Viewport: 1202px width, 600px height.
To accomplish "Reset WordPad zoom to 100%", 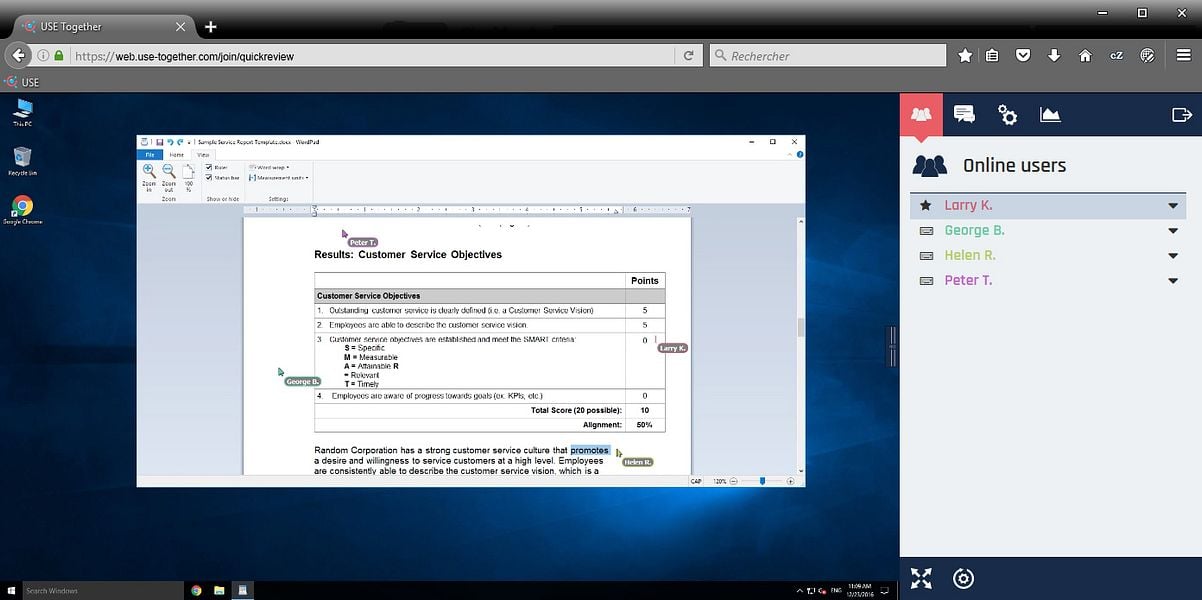I will point(188,176).
